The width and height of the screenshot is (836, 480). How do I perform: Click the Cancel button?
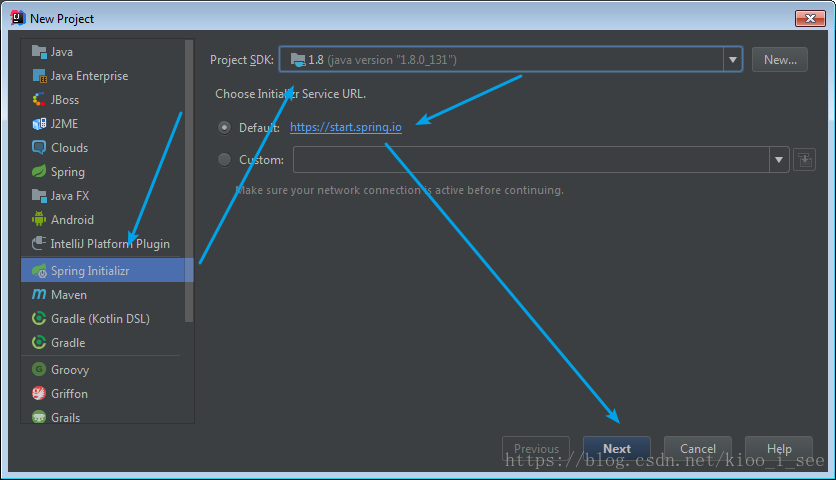(698, 449)
